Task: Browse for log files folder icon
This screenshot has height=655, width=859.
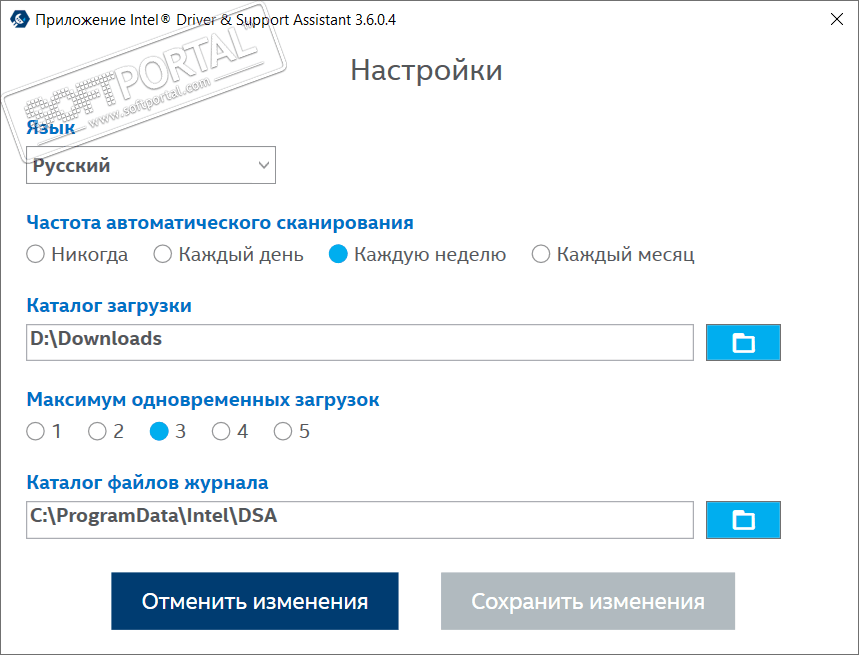Action: click(743, 520)
